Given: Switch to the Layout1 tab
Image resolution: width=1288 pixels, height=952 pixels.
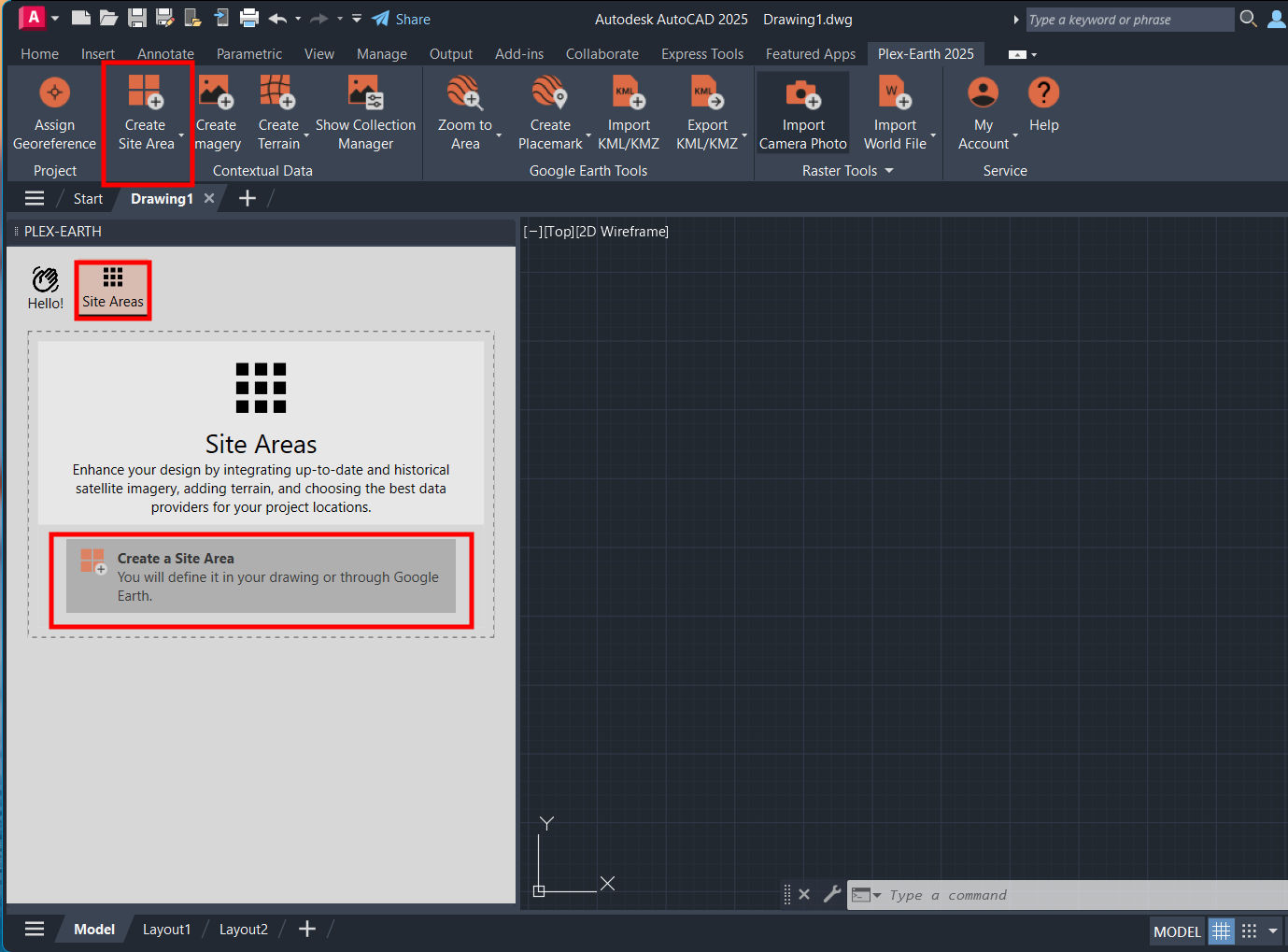Looking at the screenshot, I should [166, 930].
